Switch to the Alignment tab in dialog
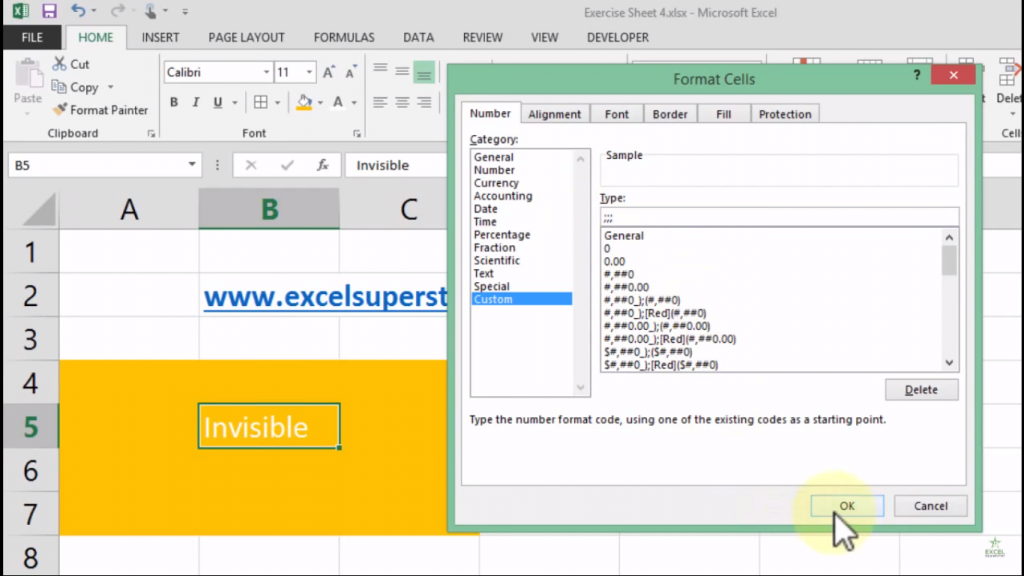Image resolution: width=1024 pixels, height=576 pixels. point(554,114)
